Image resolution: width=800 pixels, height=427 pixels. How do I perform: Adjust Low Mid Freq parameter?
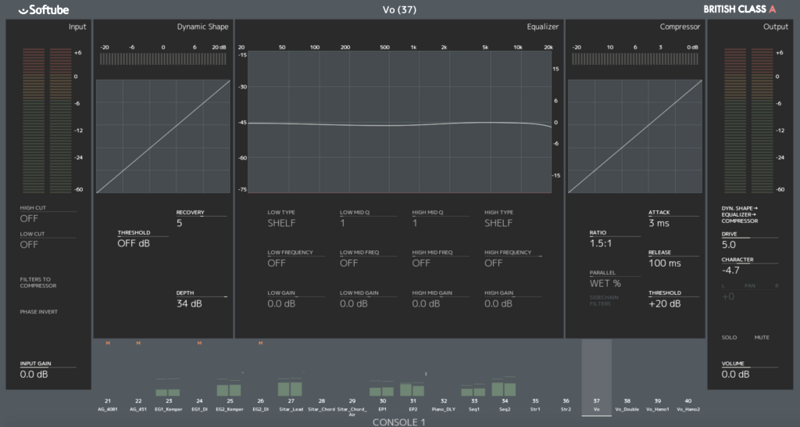click(x=367, y=259)
